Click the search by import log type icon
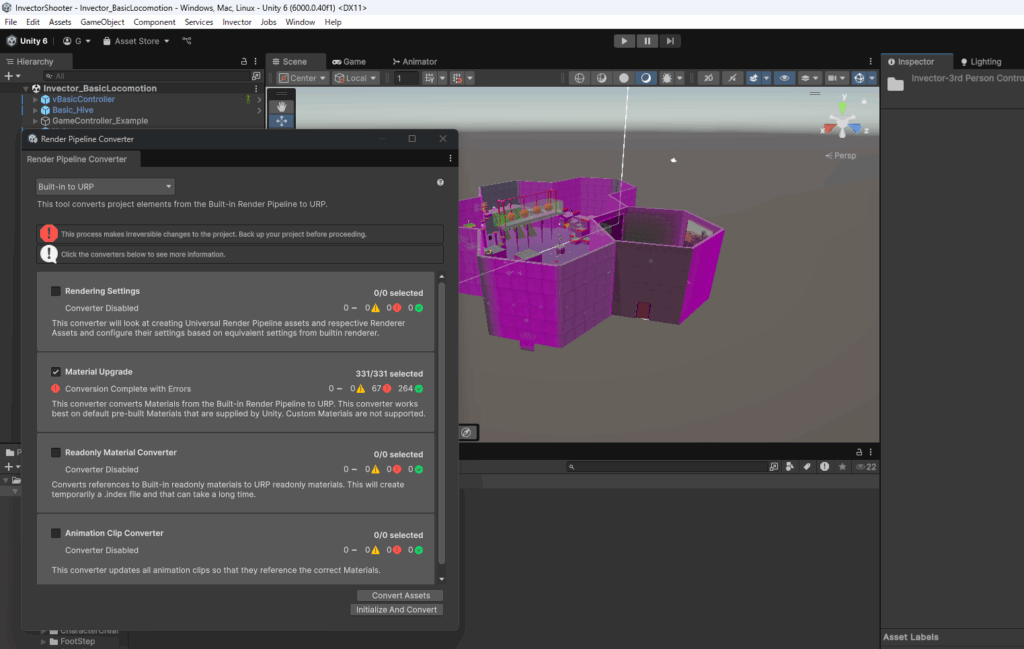The image size is (1024, 649). click(x=825, y=467)
